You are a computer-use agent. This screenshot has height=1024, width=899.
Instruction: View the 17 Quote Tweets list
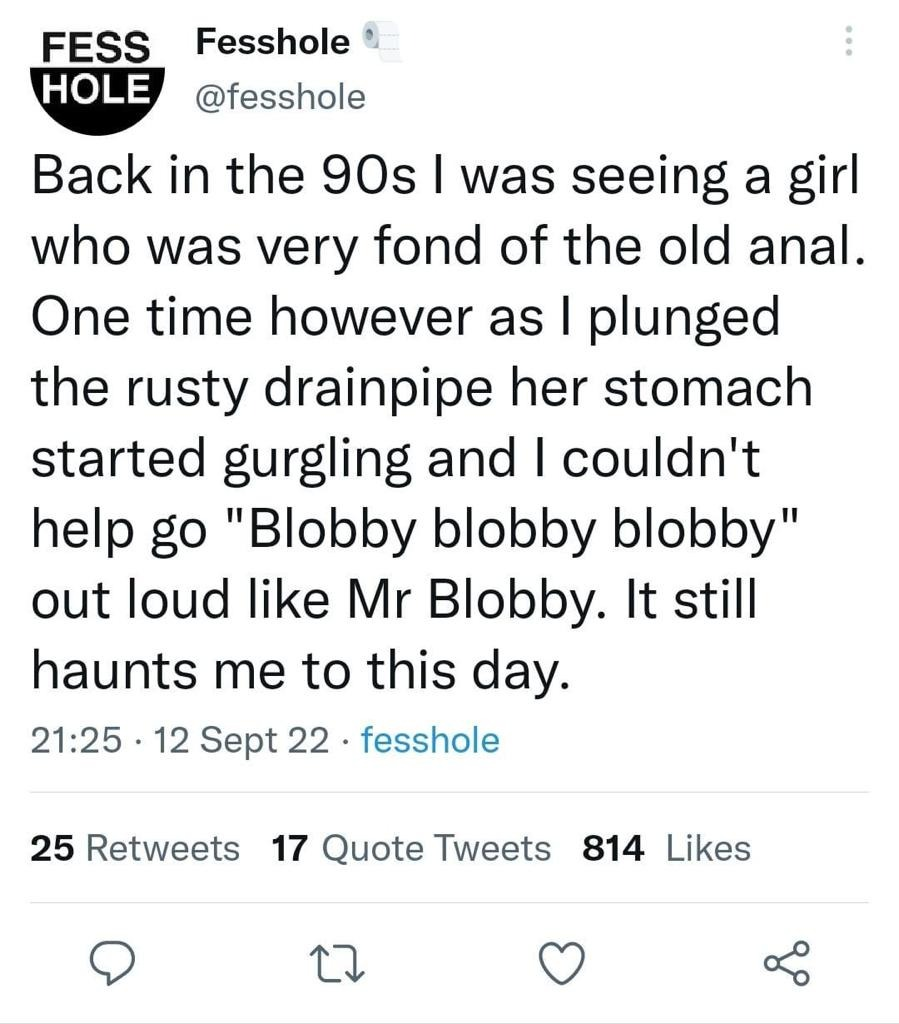[411, 848]
